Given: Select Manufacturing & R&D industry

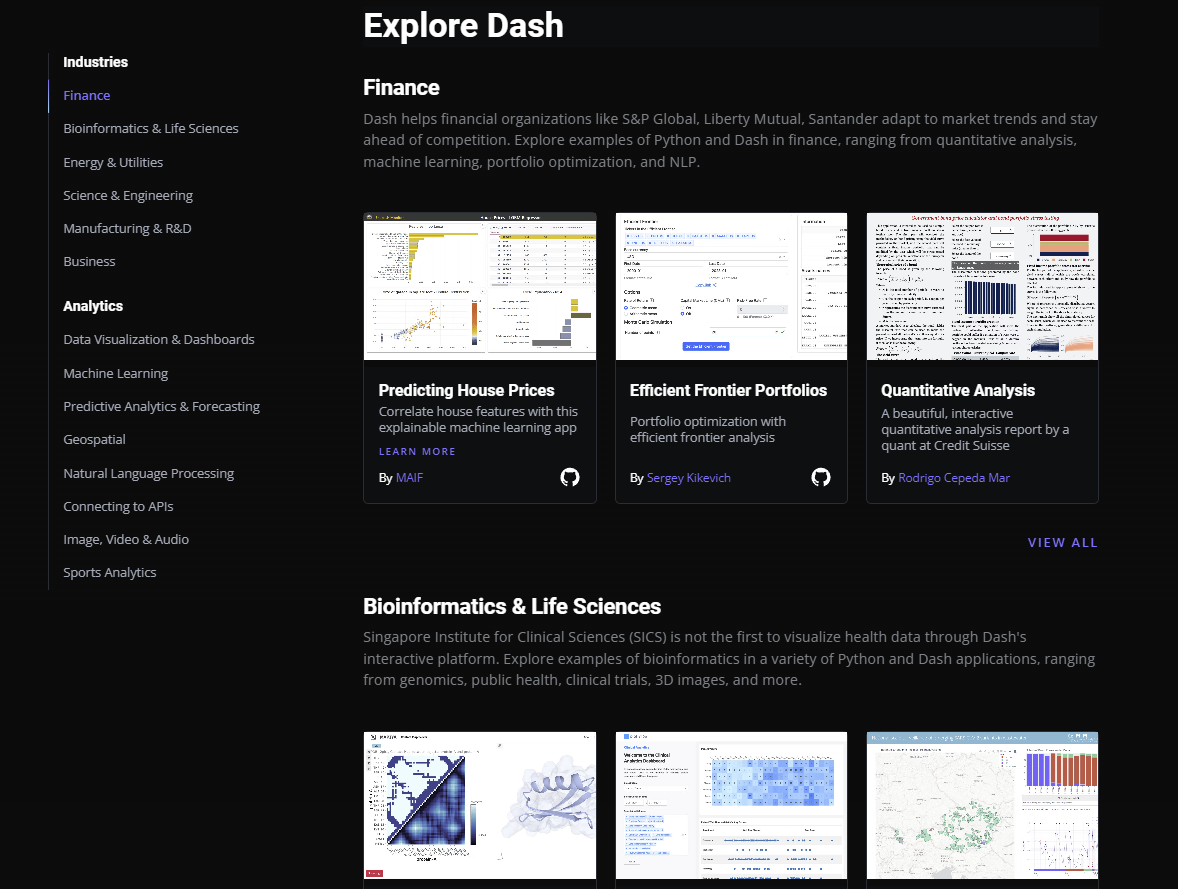Looking at the screenshot, I should pos(127,228).
